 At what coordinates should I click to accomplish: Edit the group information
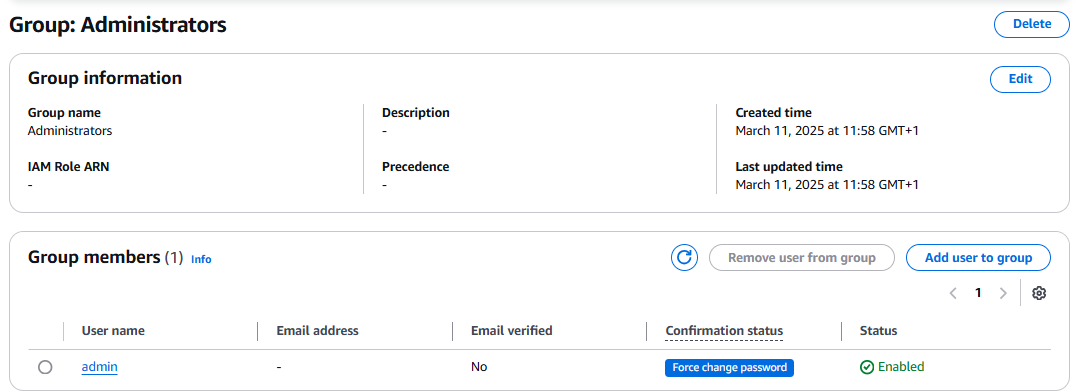click(x=1020, y=79)
